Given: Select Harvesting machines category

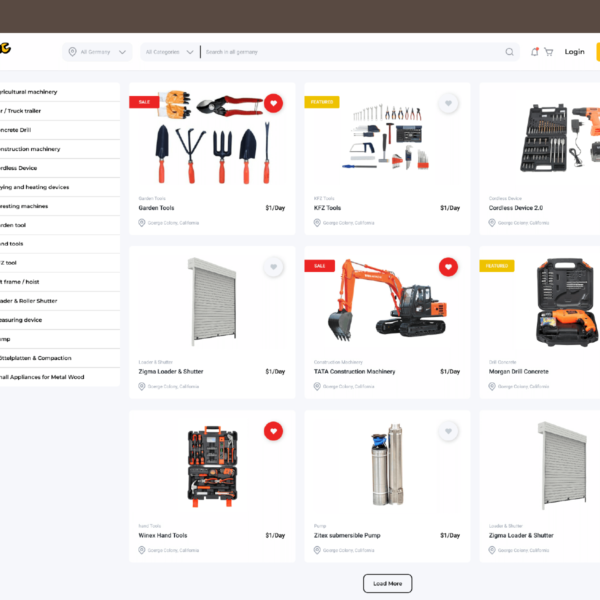Looking at the screenshot, I should (60, 206).
